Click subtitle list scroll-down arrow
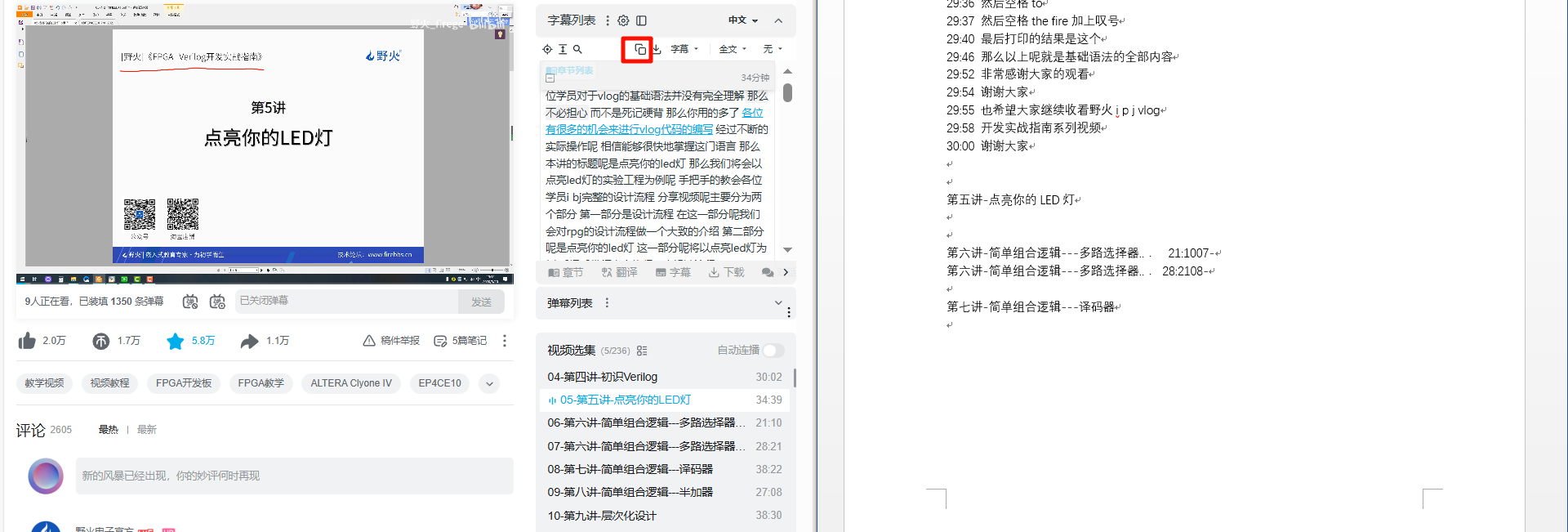 click(787, 249)
